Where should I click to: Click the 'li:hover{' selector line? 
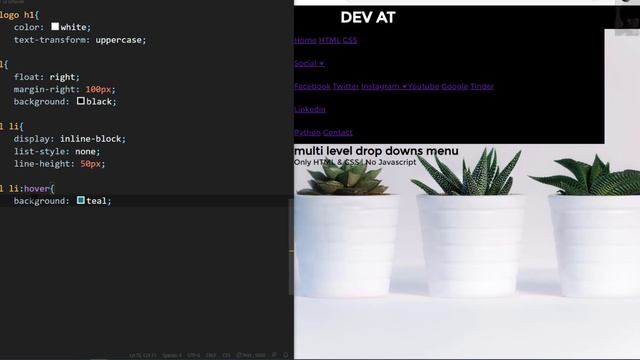(x=27, y=189)
